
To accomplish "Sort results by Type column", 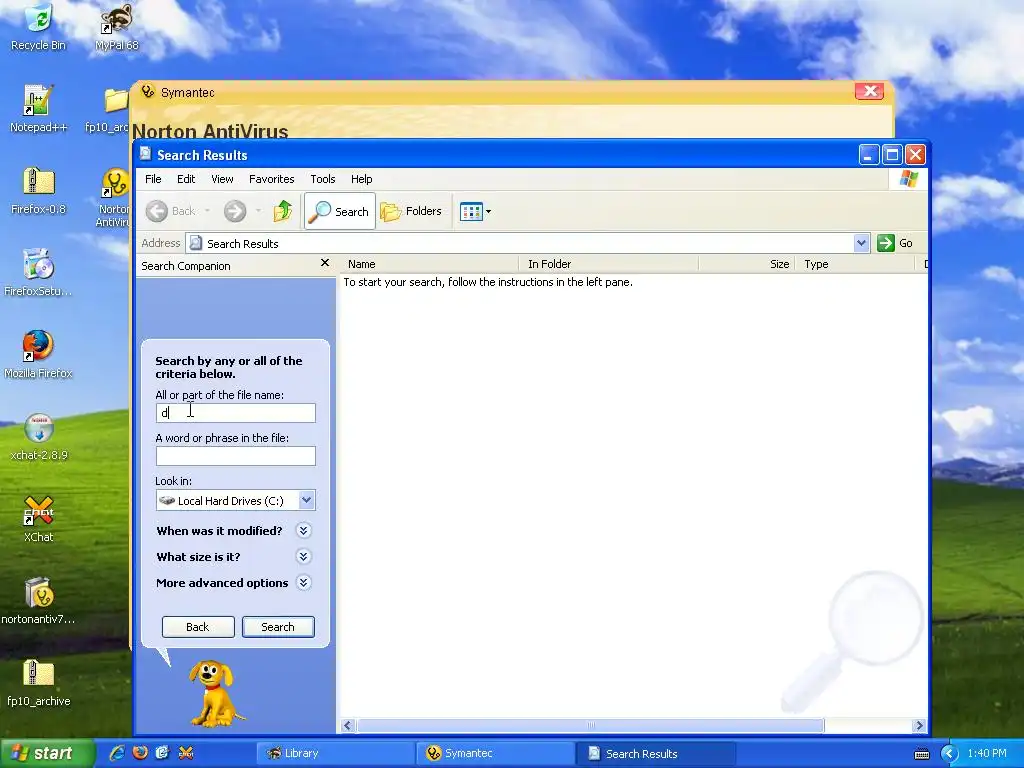I will pyautogui.click(x=855, y=264).
